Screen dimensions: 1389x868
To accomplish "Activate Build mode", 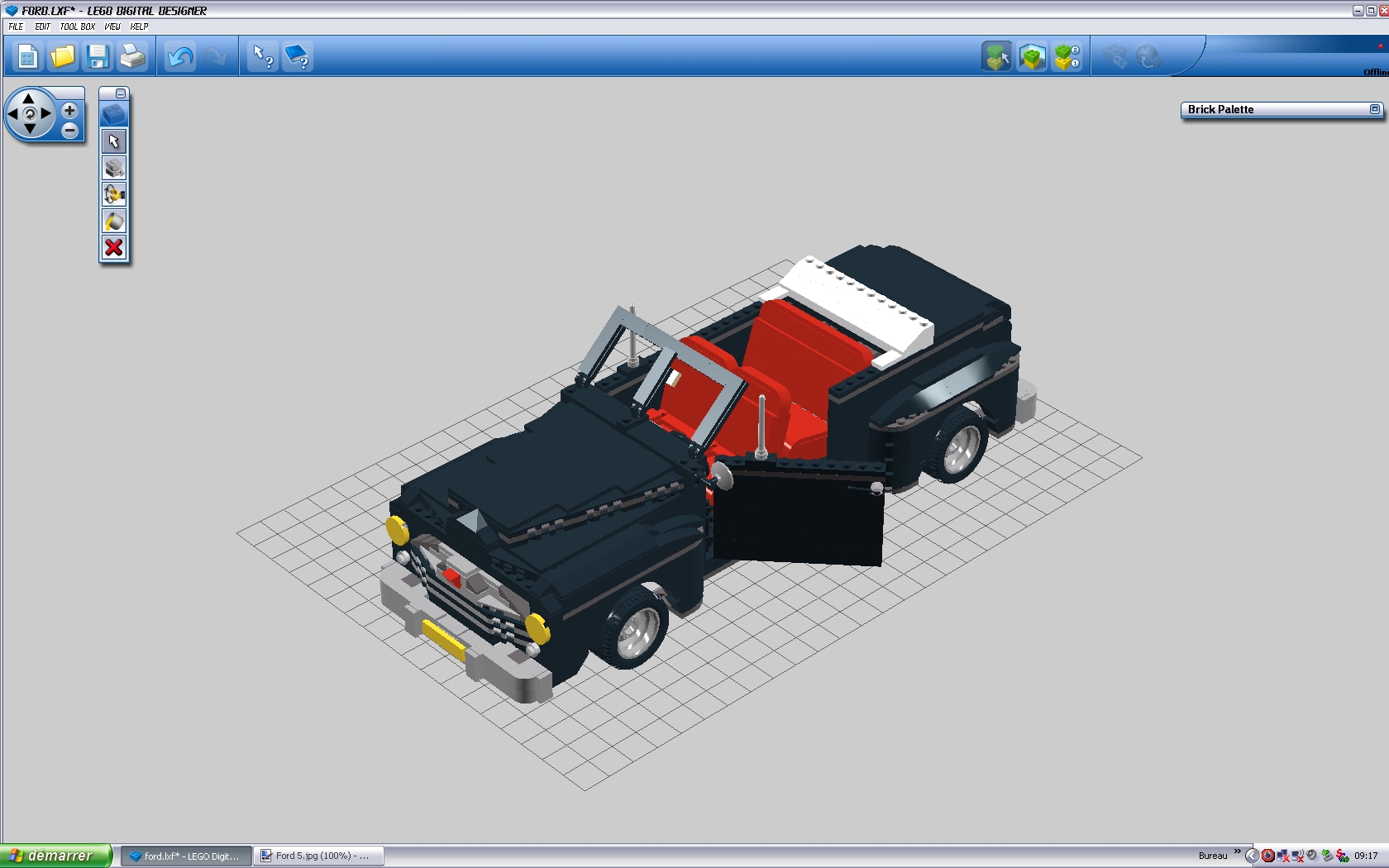I will (996, 56).
